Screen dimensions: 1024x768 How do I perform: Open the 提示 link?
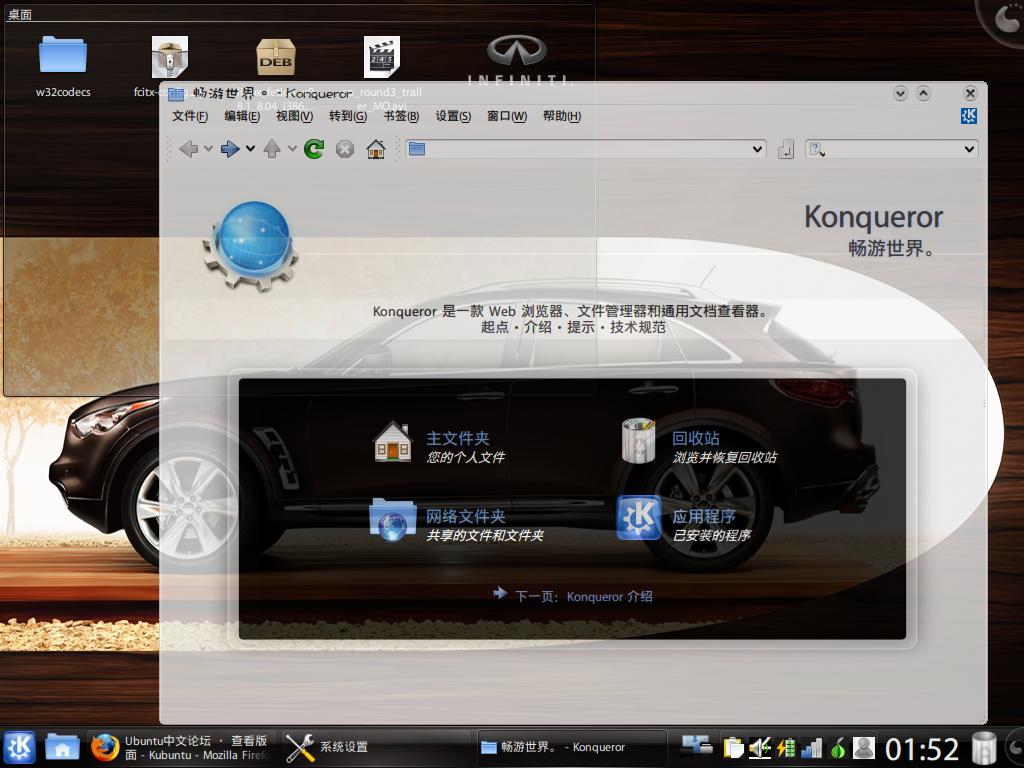point(581,327)
